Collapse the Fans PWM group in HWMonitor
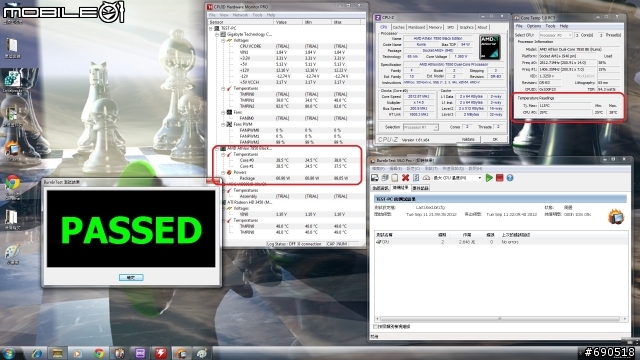This screenshot has height=360, width=640. [x=223, y=124]
